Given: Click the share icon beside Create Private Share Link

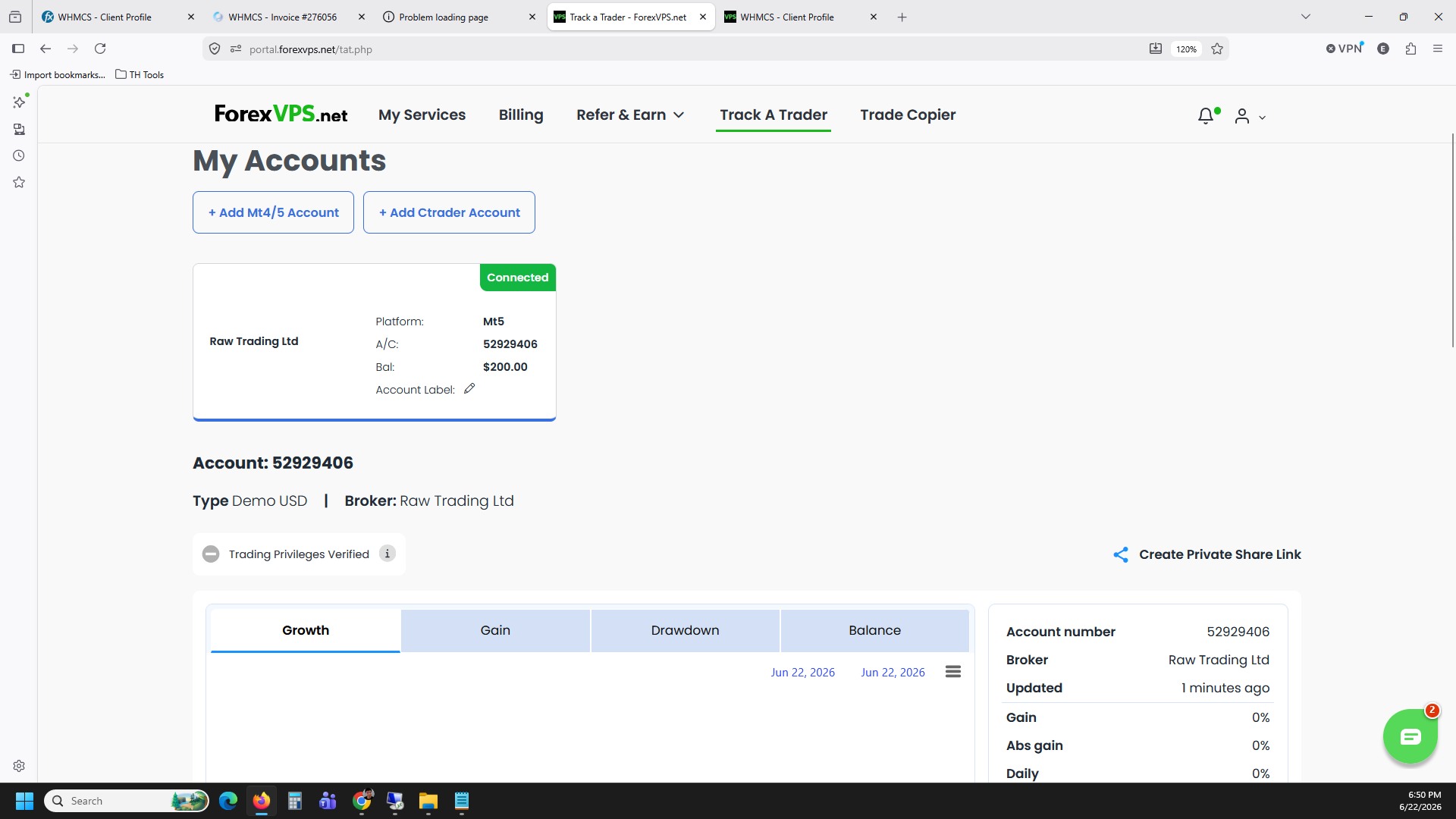Looking at the screenshot, I should 1121,554.
